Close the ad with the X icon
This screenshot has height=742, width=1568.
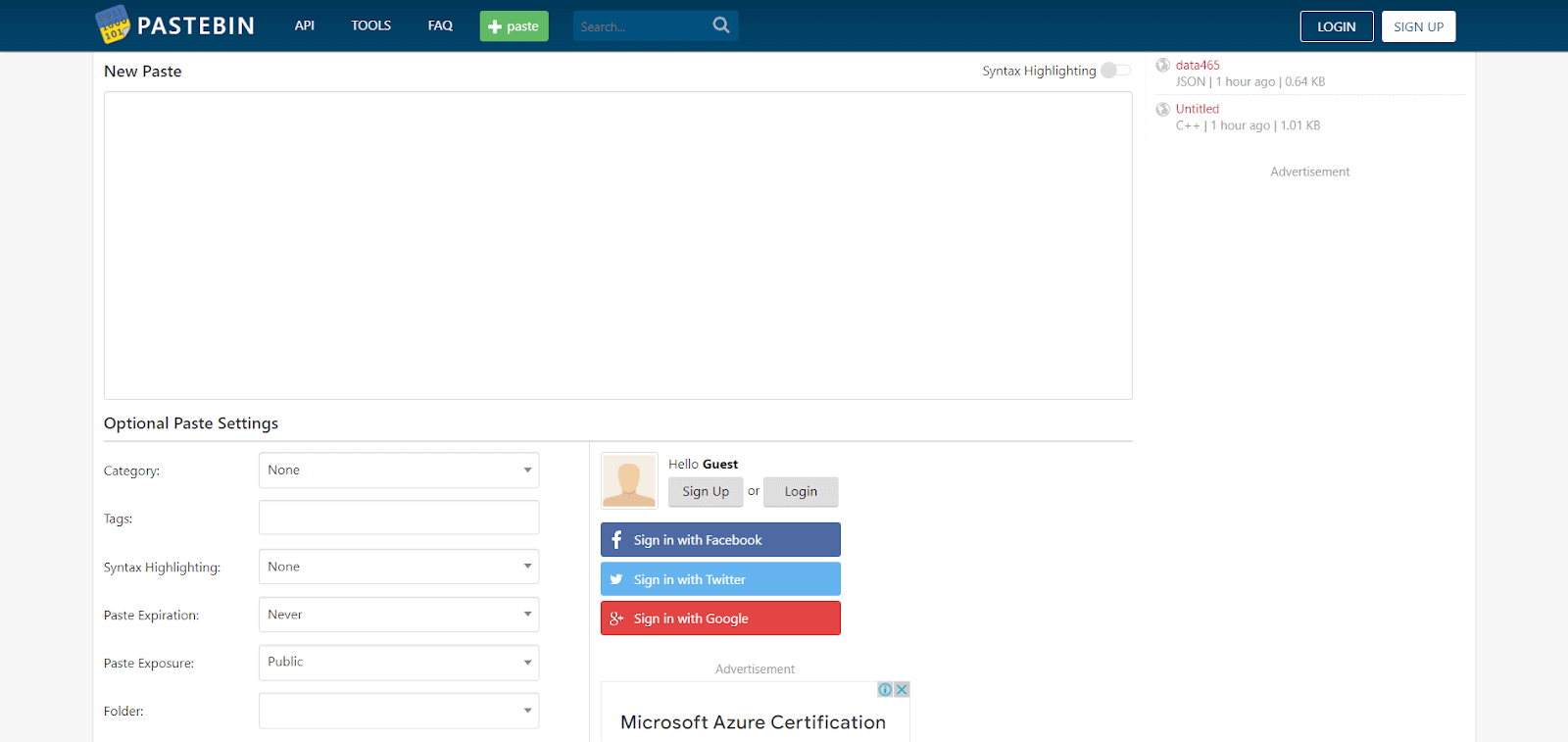click(902, 690)
